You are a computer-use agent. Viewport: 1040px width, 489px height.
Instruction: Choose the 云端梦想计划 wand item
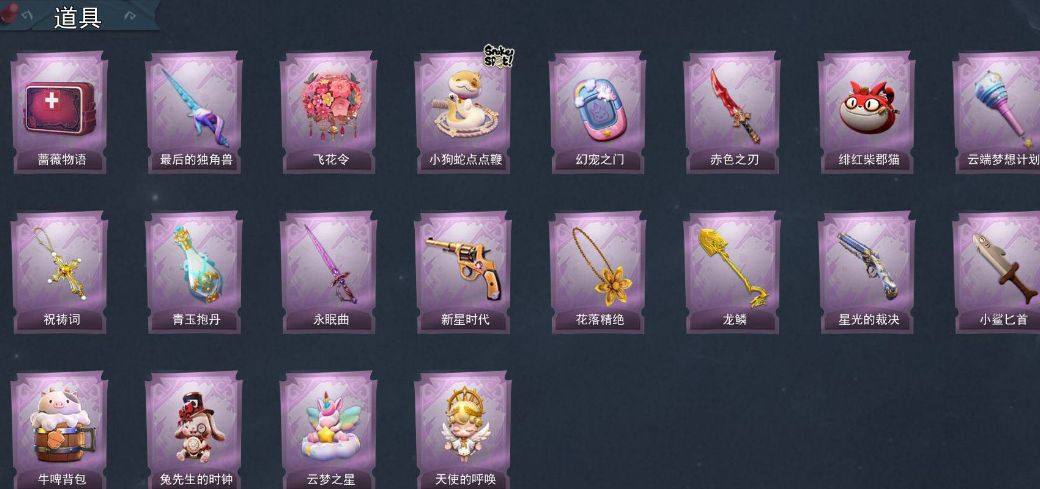click(x=997, y=113)
